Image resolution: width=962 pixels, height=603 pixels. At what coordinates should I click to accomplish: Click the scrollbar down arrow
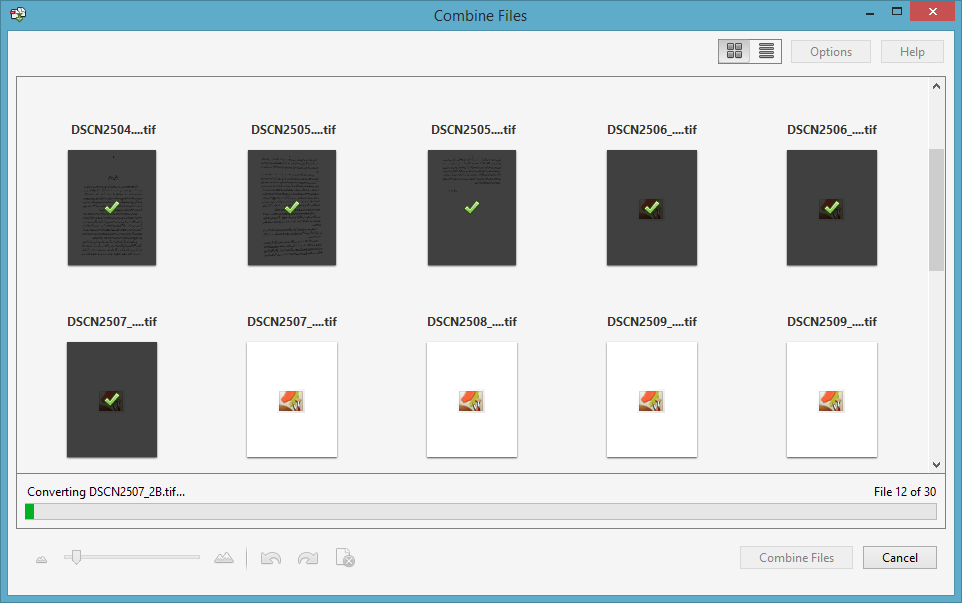936,464
